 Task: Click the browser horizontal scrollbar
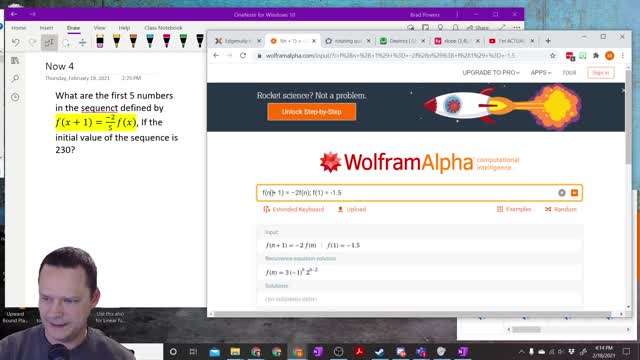click(413, 314)
